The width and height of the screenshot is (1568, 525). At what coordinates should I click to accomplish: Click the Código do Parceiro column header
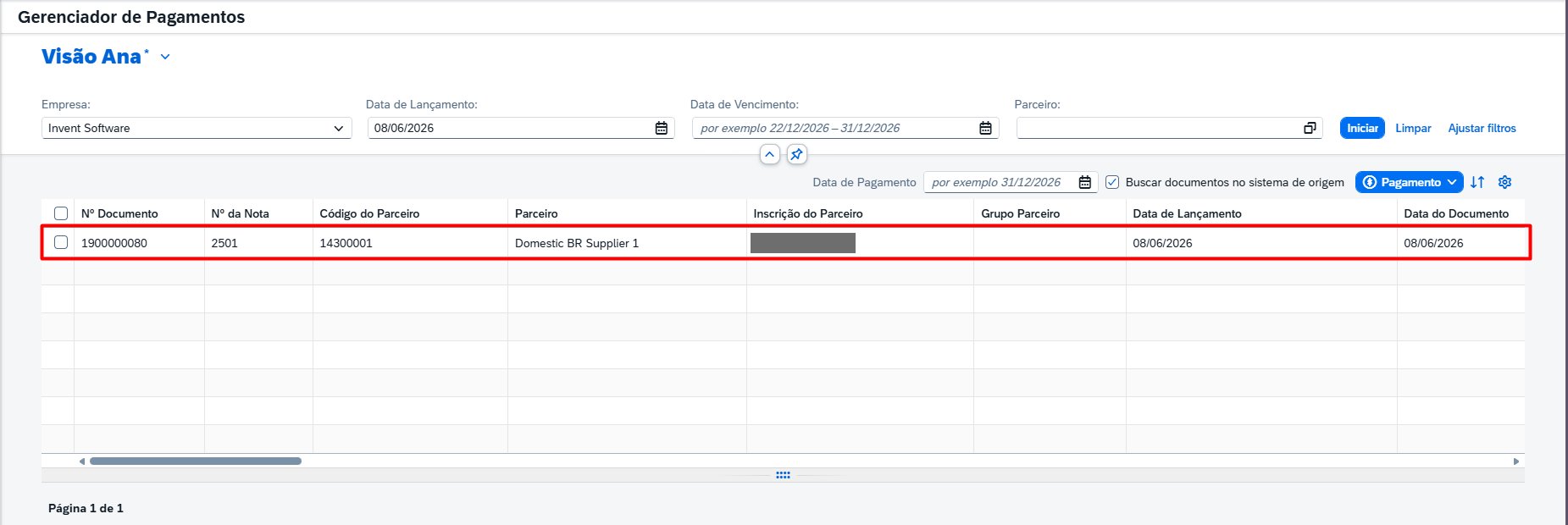(x=410, y=213)
